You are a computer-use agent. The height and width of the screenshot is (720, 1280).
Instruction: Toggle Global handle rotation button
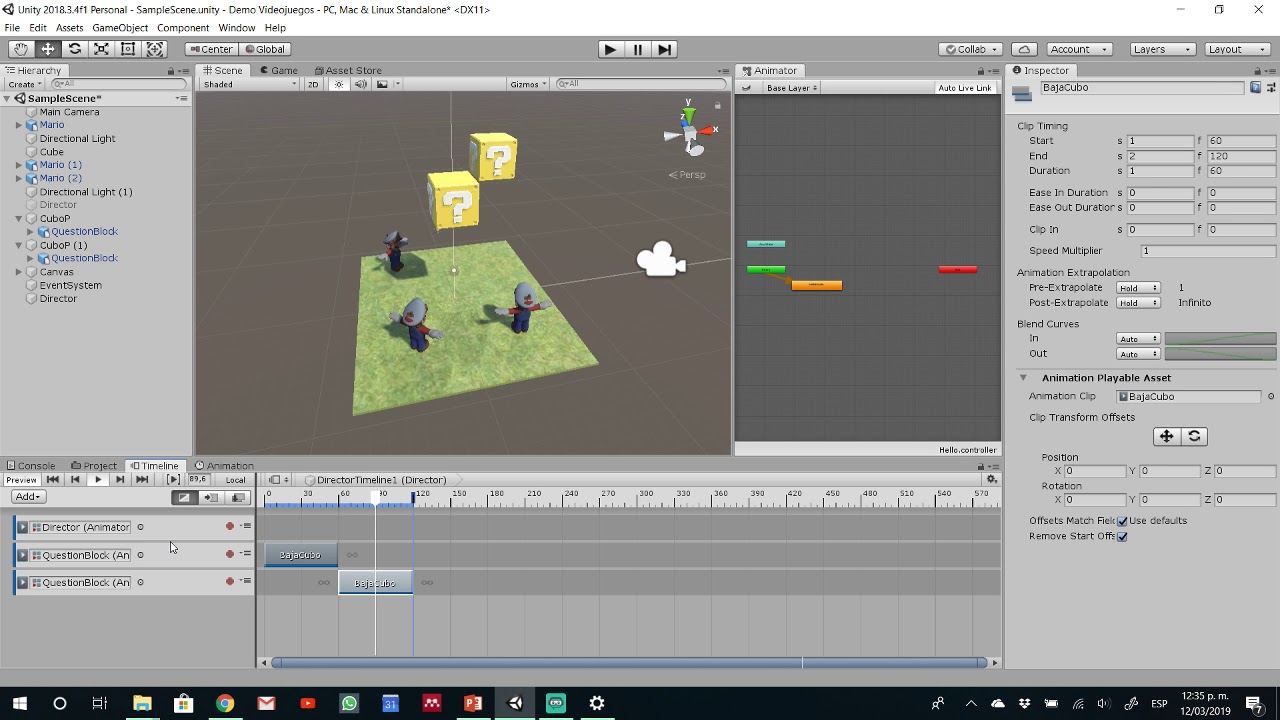click(266, 49)
